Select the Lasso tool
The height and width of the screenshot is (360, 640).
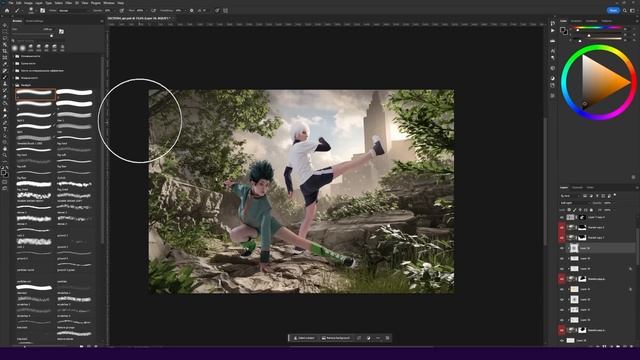[5, 38]
